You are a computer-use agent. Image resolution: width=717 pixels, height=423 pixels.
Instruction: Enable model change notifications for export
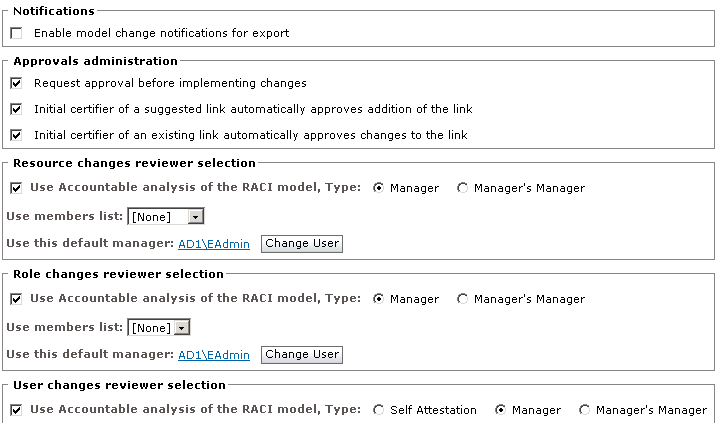coord(16,33)
